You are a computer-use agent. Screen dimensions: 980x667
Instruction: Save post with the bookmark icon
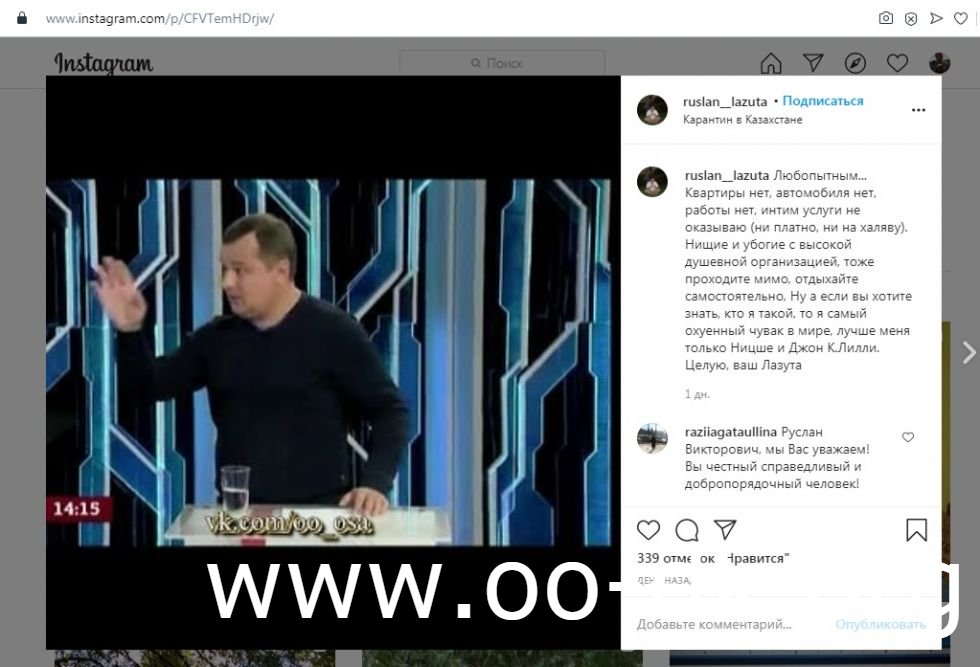pos(916,530)
